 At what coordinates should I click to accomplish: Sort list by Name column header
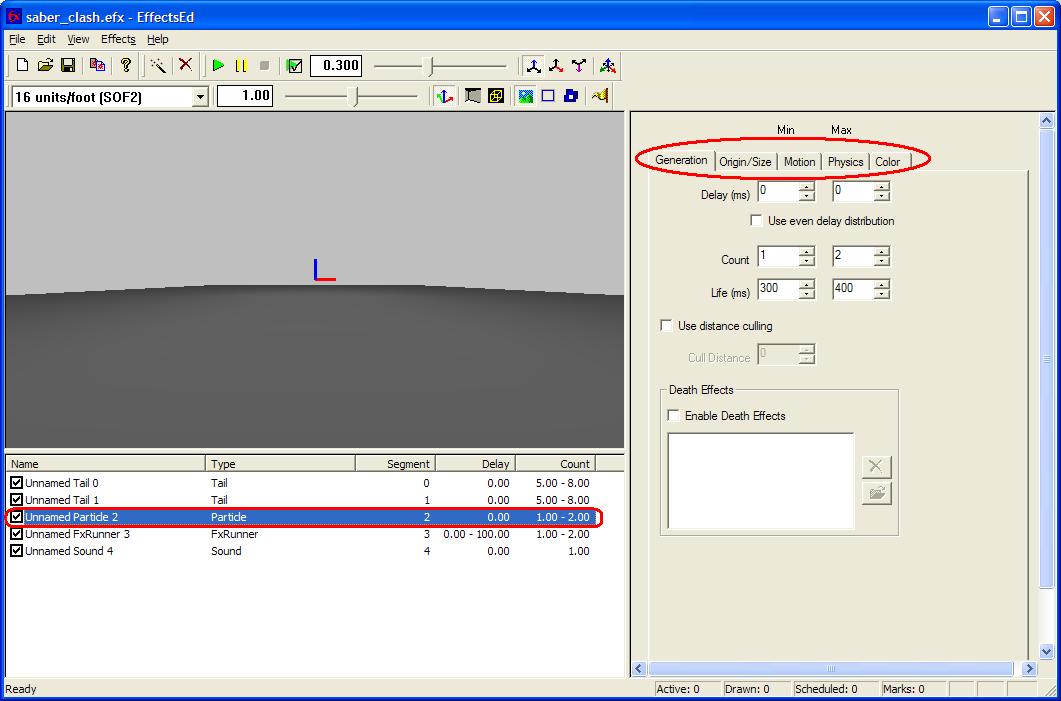tap(106, 463)
